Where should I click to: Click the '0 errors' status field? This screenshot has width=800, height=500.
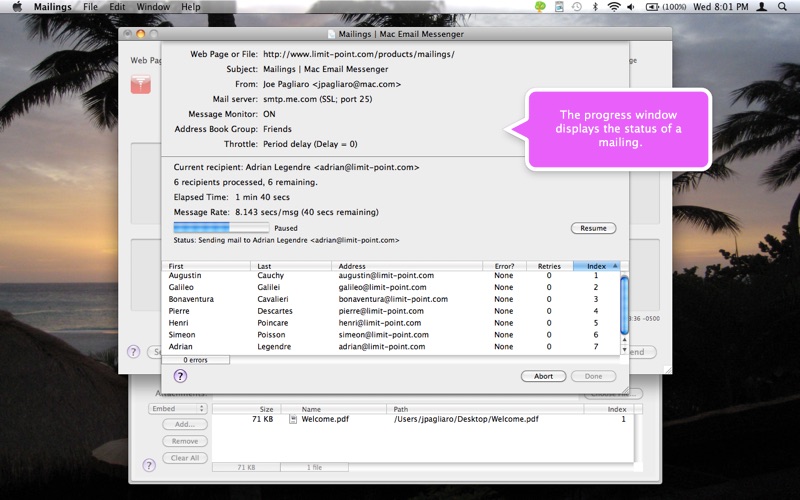coord(195,360)
